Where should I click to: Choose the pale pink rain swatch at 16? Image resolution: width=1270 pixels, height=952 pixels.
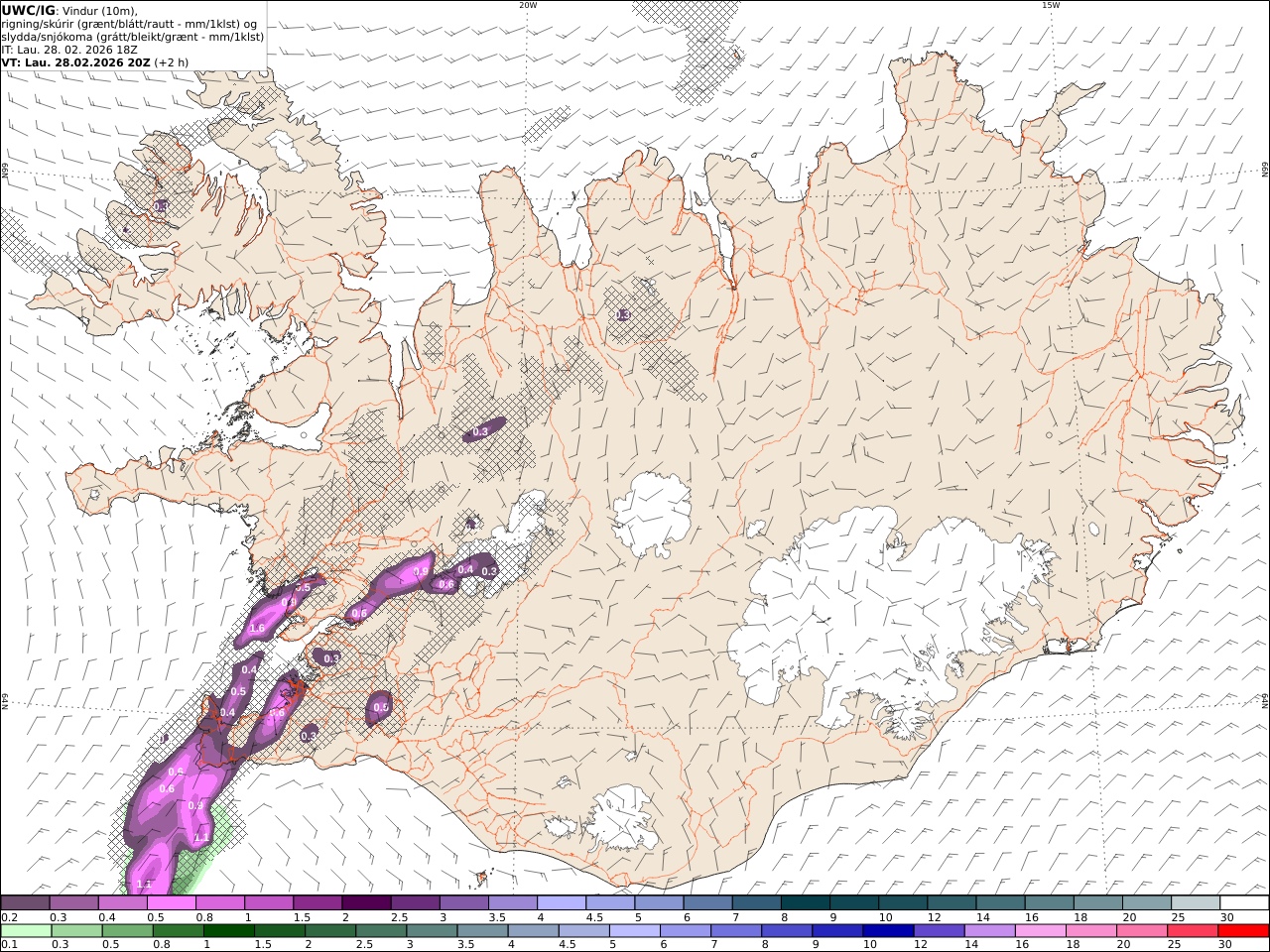click(1040, 930)
